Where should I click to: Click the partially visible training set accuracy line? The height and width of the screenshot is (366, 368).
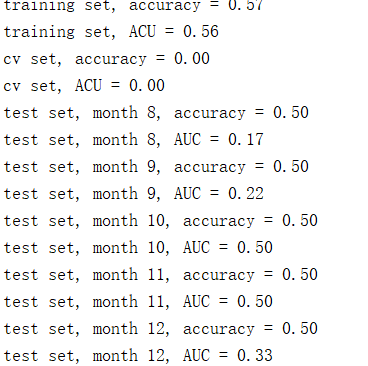point(133,6)
